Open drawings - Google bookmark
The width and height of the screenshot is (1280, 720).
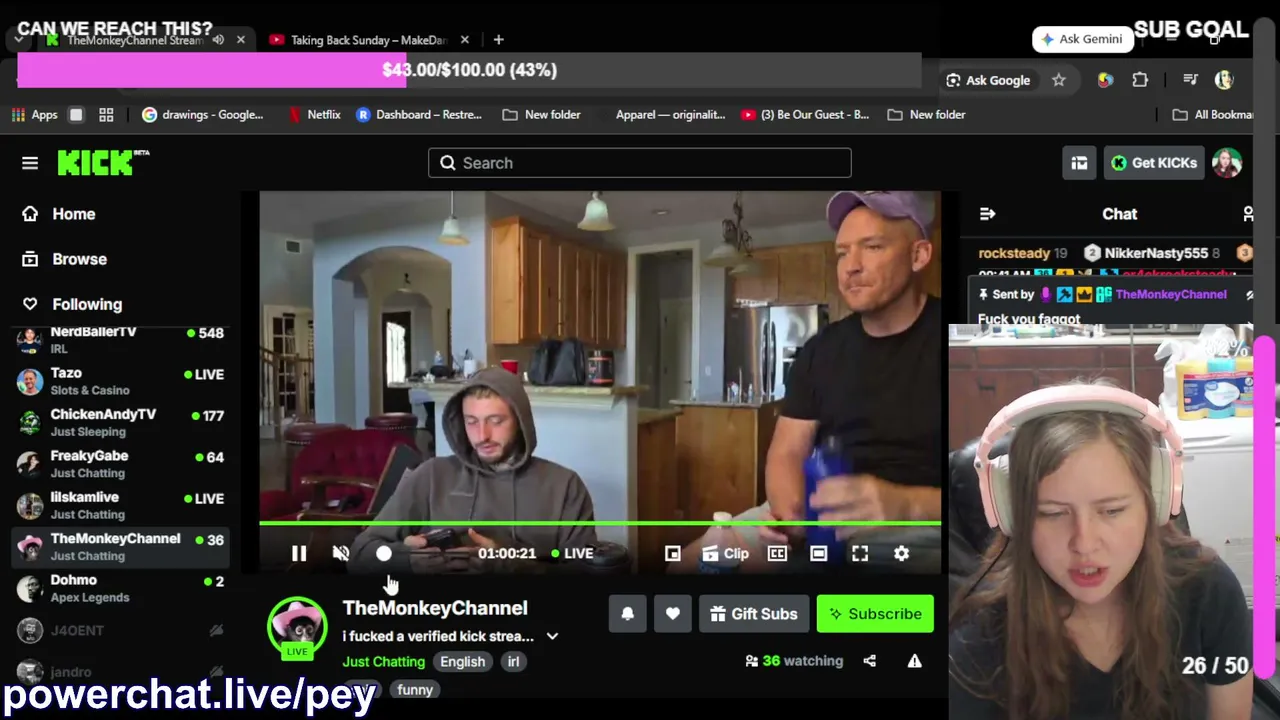202,115
